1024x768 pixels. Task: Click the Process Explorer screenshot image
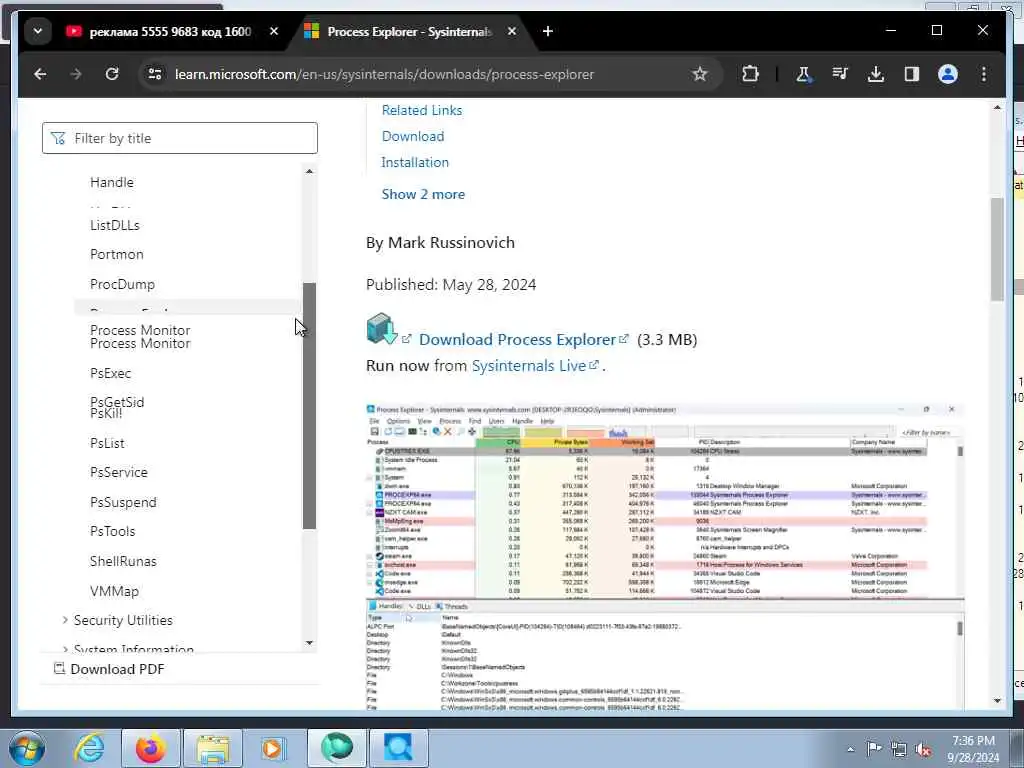coord(665,556)
